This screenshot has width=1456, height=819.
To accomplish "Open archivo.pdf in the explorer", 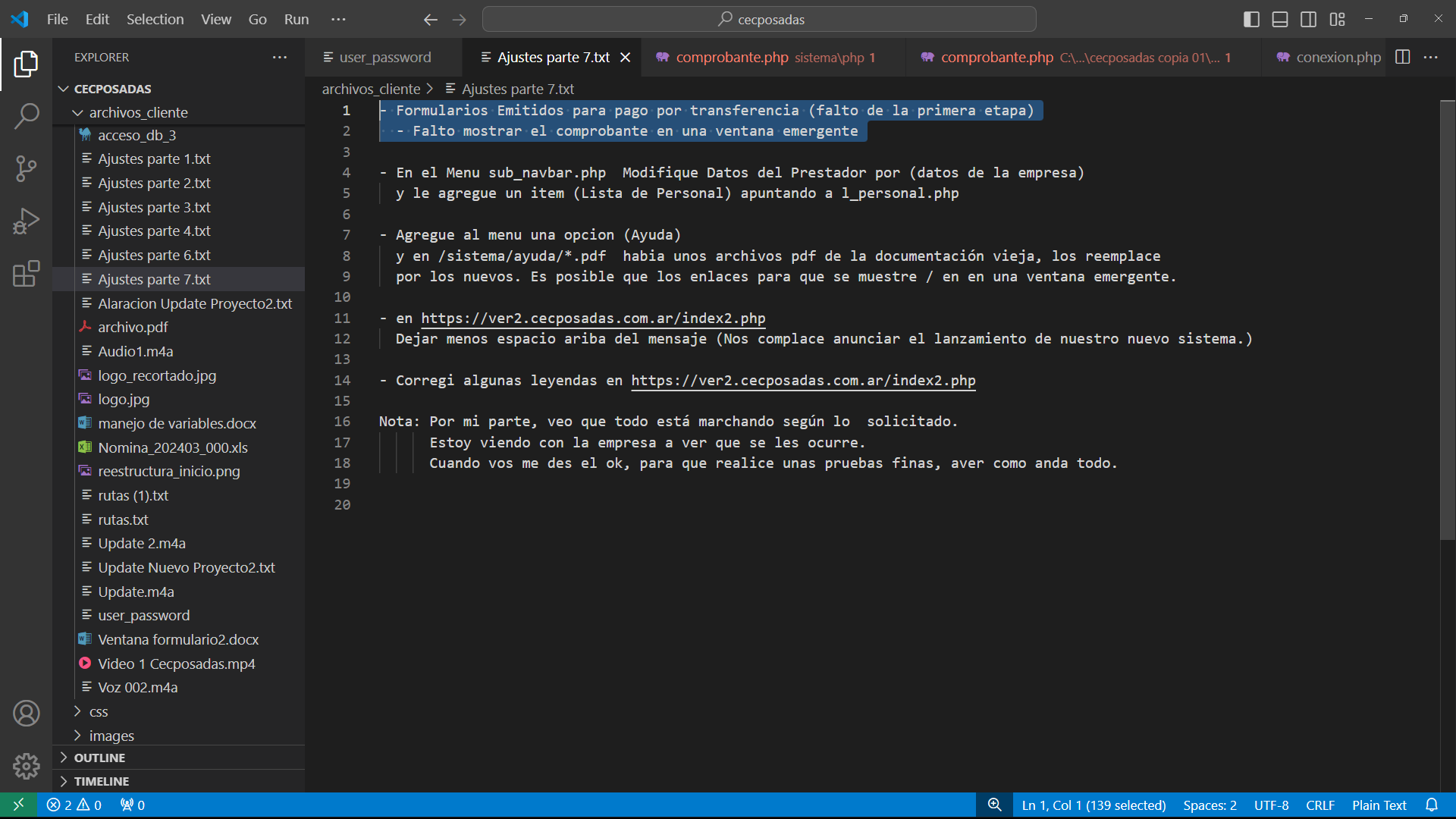I will pyautogui.click(x=179, y=327).
